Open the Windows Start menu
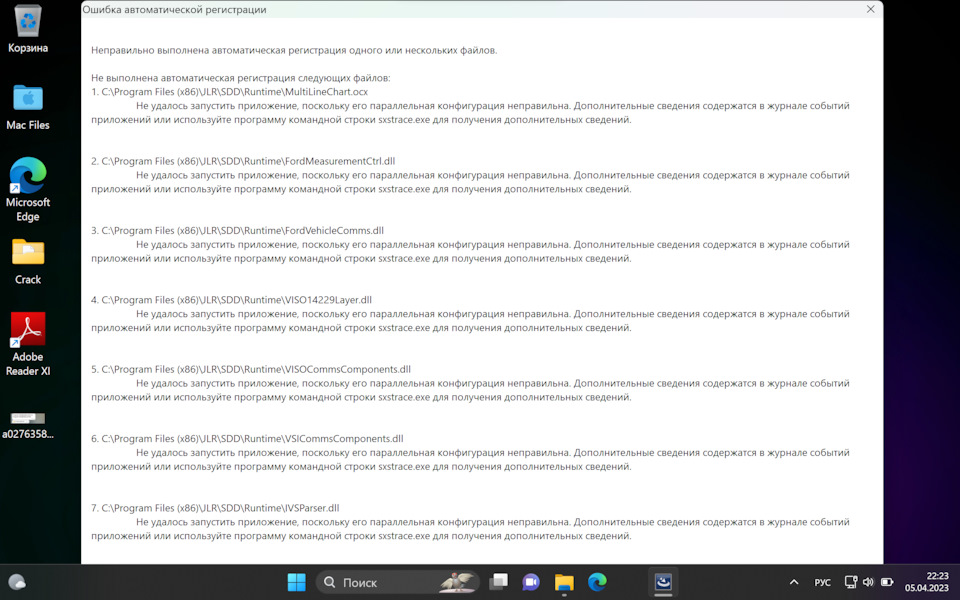960x600 pixels. [x=297, y=582]
